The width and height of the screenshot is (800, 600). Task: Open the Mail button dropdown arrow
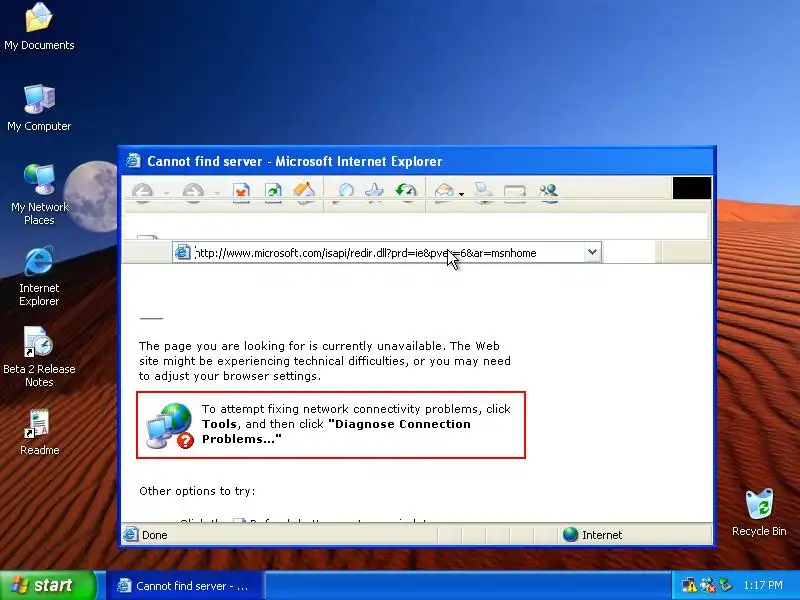(461, 194)
